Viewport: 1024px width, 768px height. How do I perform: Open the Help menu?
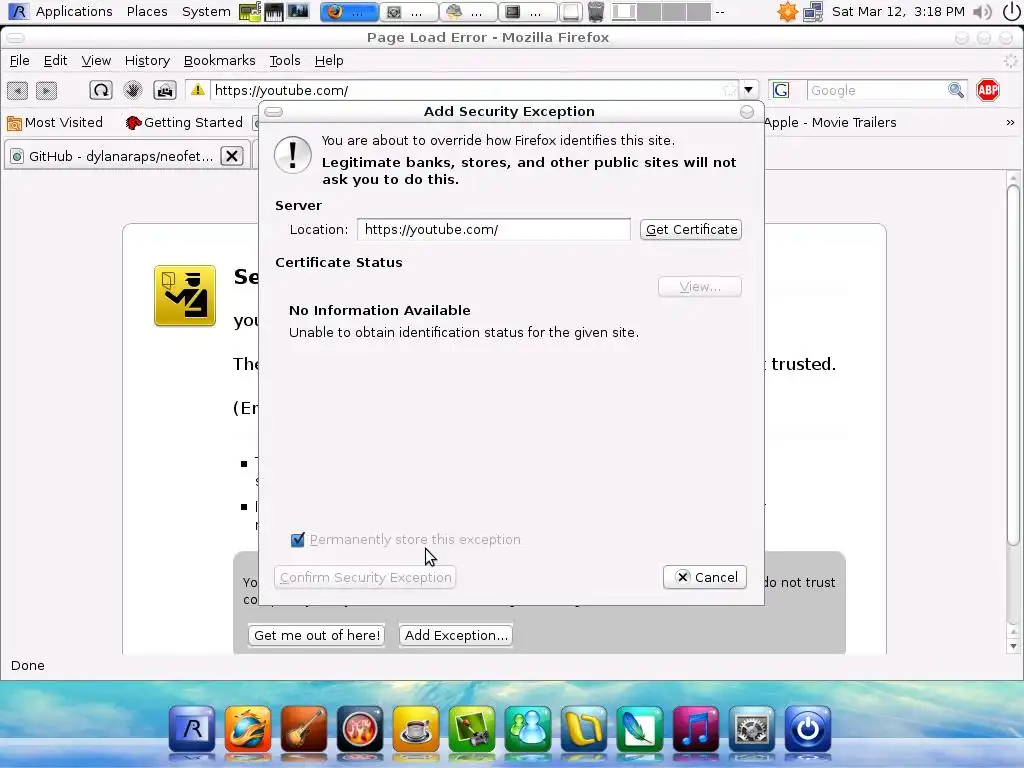328,61
